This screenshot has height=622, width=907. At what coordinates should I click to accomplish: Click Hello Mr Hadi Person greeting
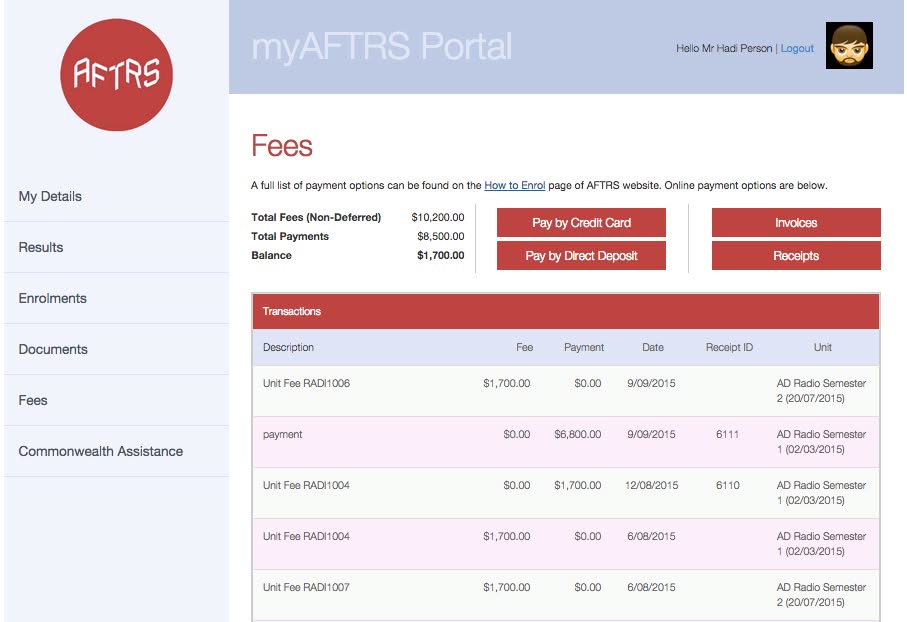pos(724,48)
